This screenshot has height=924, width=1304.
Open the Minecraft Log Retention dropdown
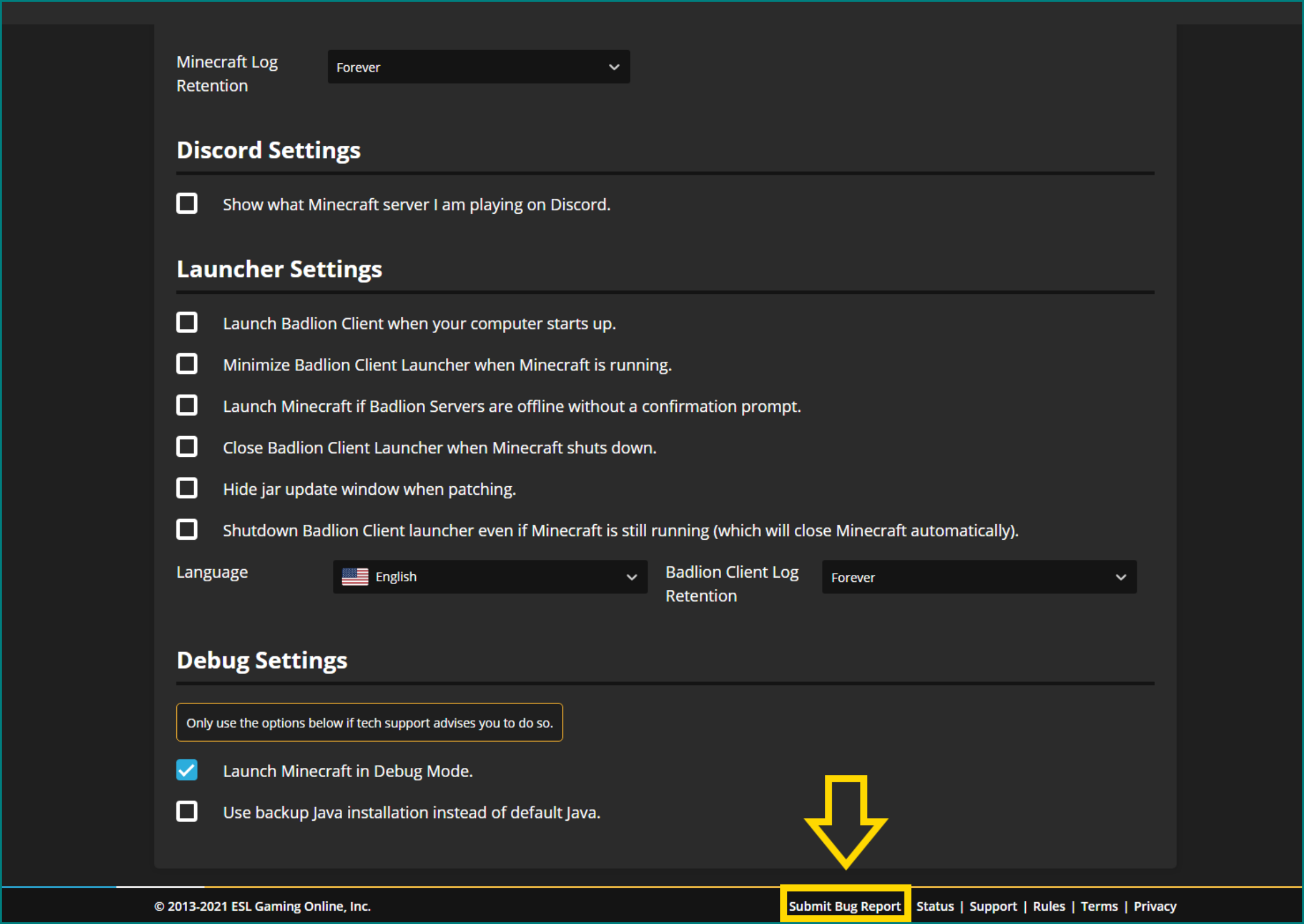click(479, 67)
